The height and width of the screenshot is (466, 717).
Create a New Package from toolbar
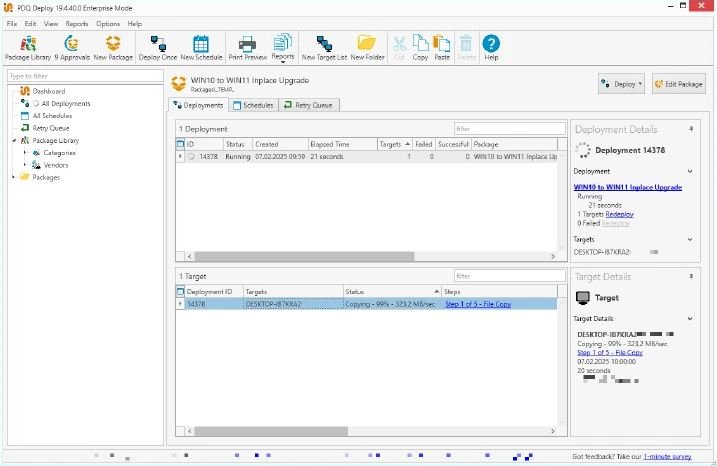tap(113, 48)
